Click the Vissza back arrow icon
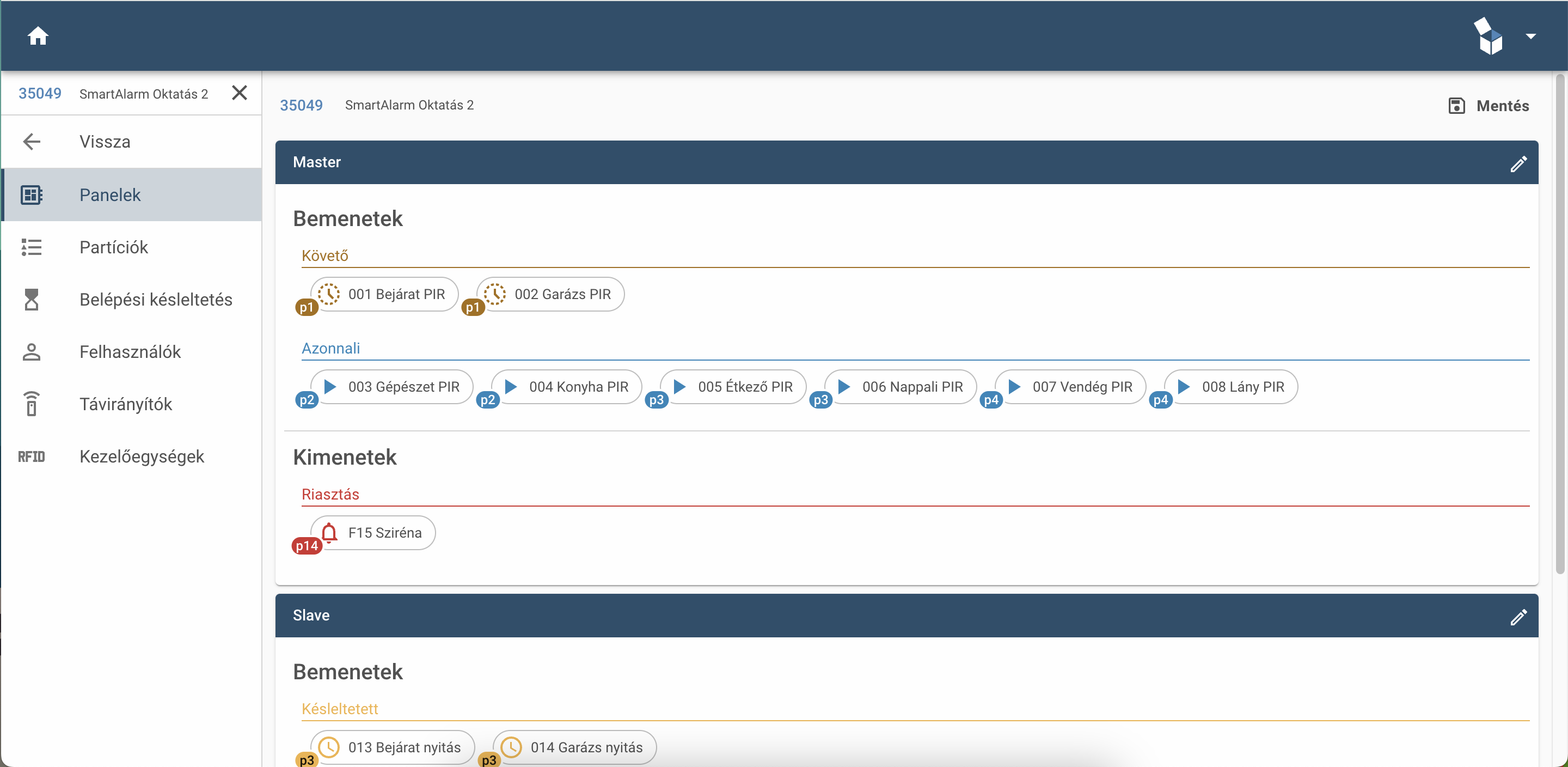This screenshot has width=1568, height=767. (x=32, y=141)
